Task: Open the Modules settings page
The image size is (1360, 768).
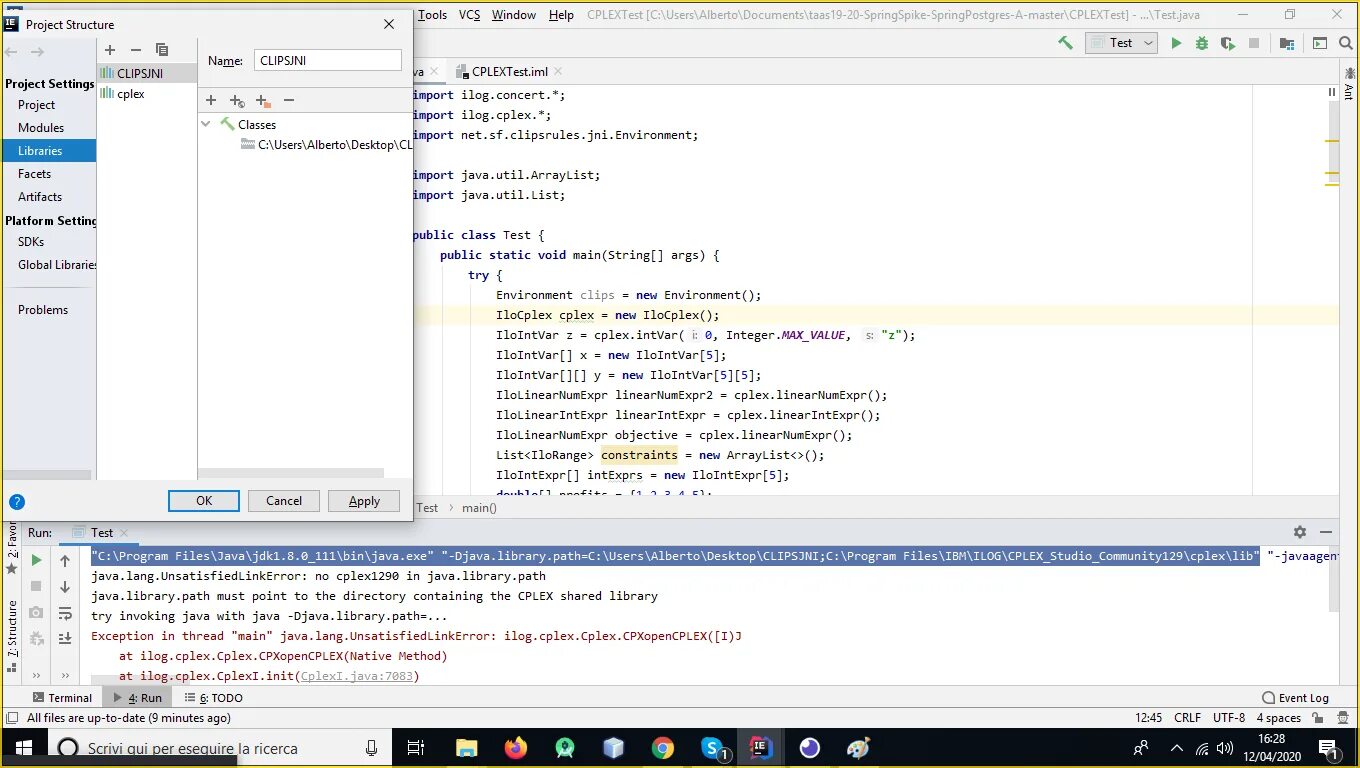Action: point(41,128)
